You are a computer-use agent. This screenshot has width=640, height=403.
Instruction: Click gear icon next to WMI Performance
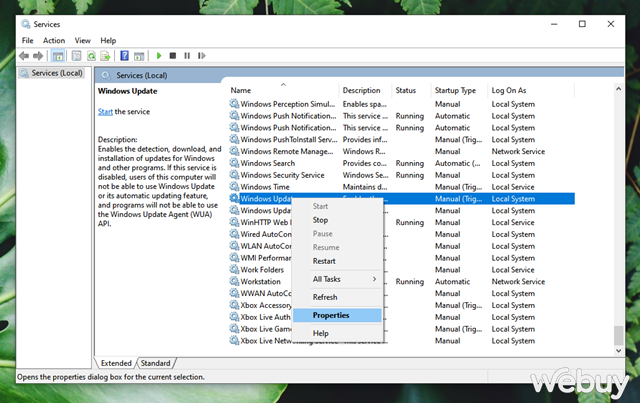click(x=234, y=258)
